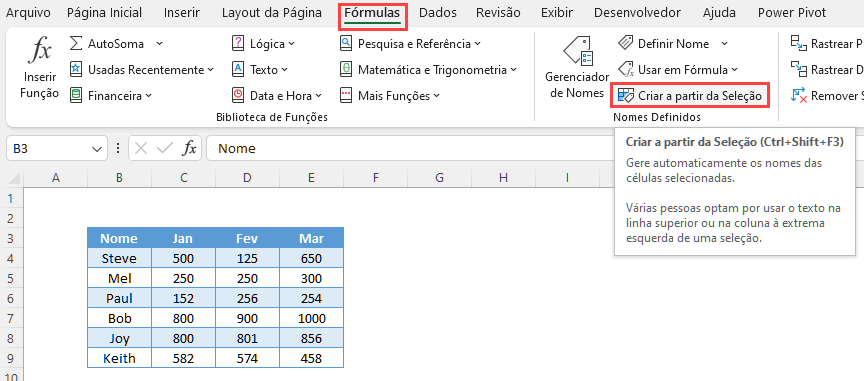The height and width of the screenshot is (381, 864).
Task: Switch to the Exibir tab
Action: pos(557,13)
